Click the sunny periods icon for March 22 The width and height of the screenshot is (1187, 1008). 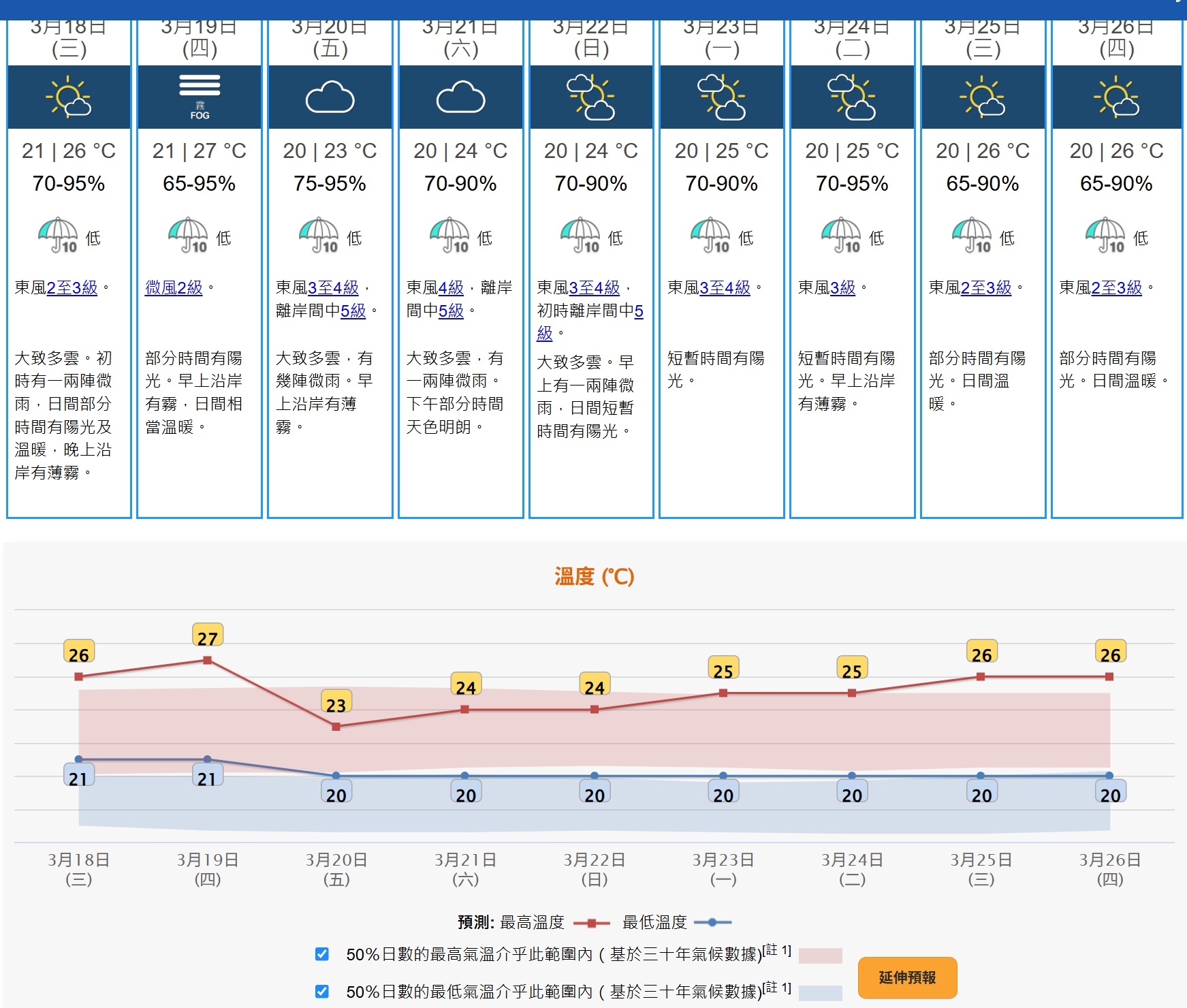[x=590, y=97]
